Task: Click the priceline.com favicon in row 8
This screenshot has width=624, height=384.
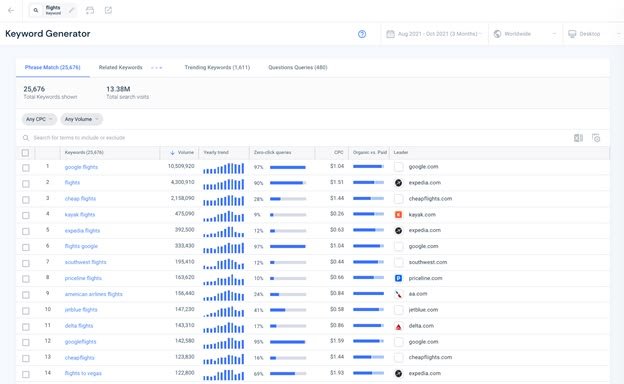Action: [398, 278]
